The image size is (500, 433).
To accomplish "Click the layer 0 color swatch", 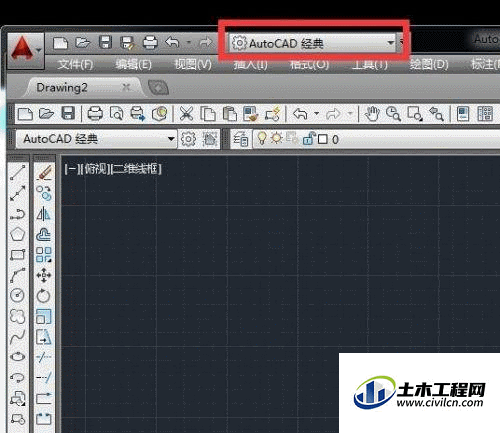I will 323,139.
